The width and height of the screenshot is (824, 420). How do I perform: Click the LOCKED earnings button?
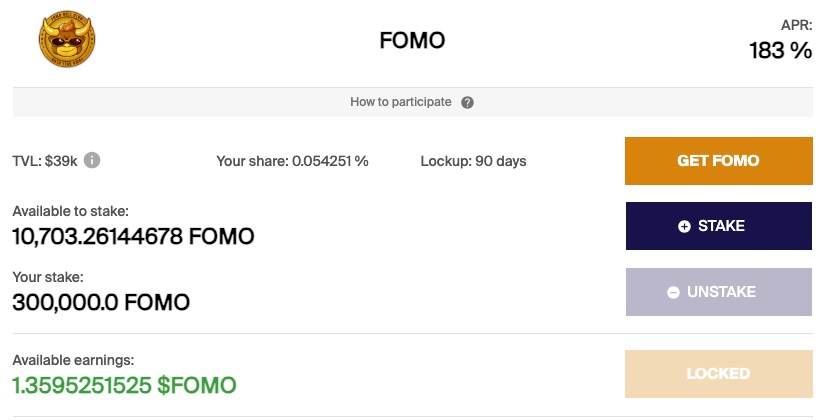click(x=718, y=374)
